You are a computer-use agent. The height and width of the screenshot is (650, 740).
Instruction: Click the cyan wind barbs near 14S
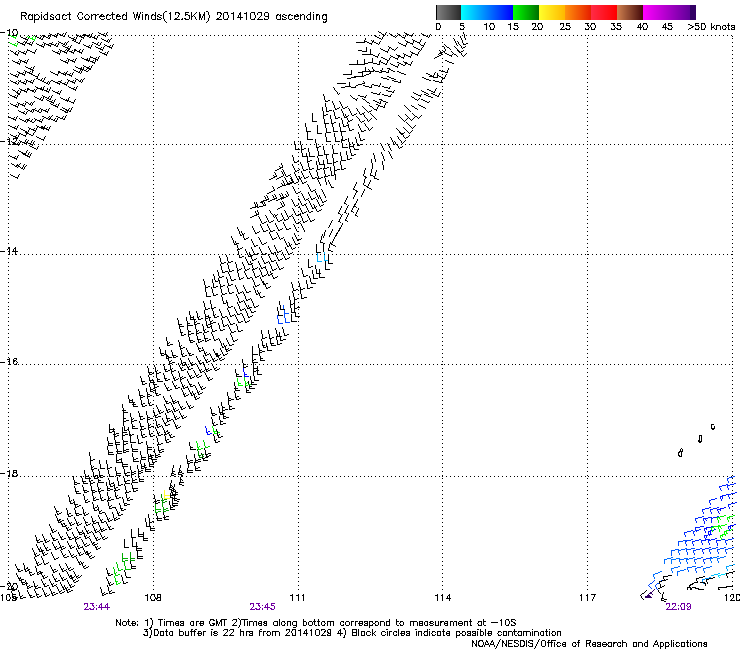(x=322, y=257)
